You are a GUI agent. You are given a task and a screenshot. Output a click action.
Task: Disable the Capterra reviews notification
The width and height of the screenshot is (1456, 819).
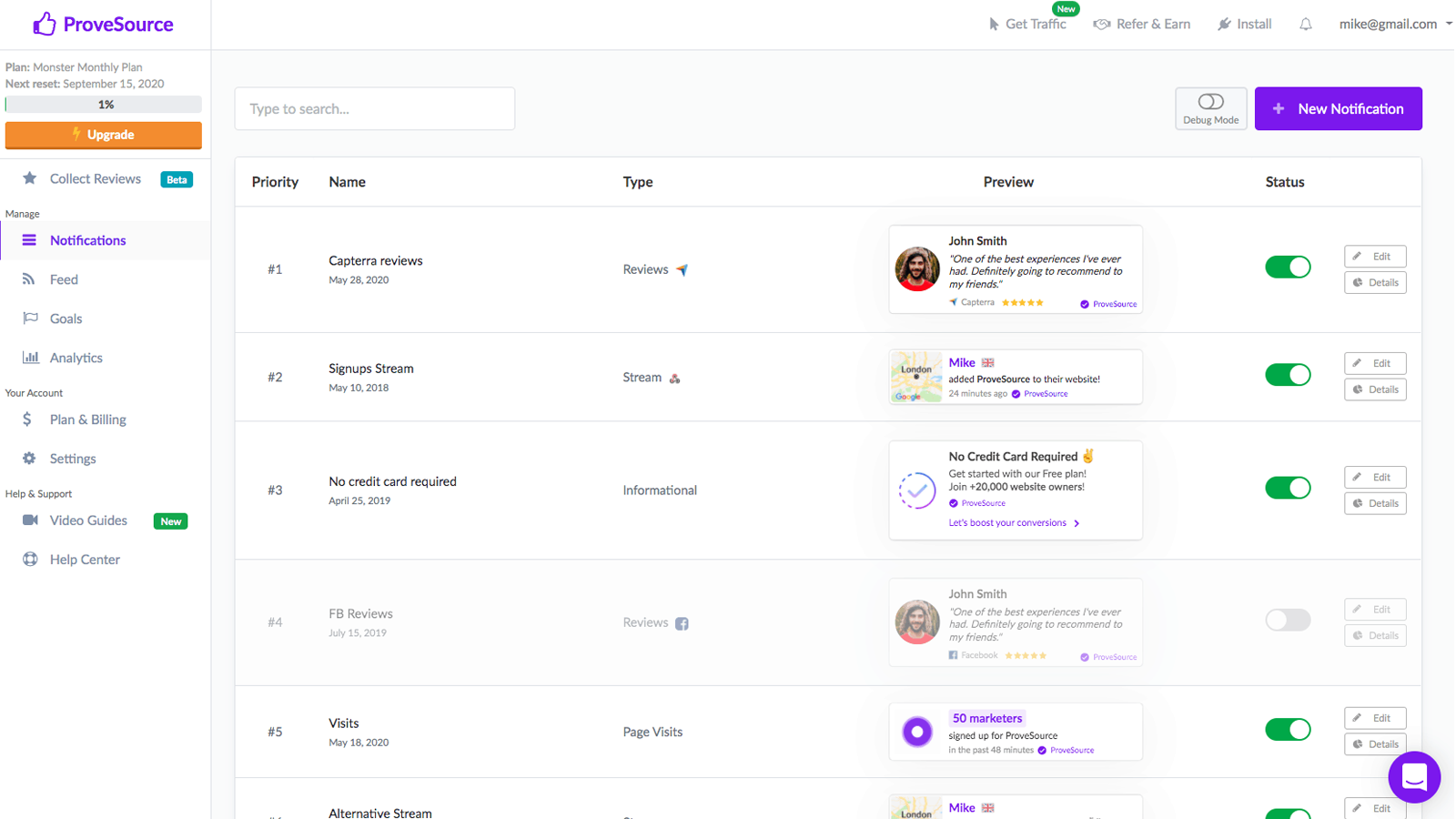1288,268
